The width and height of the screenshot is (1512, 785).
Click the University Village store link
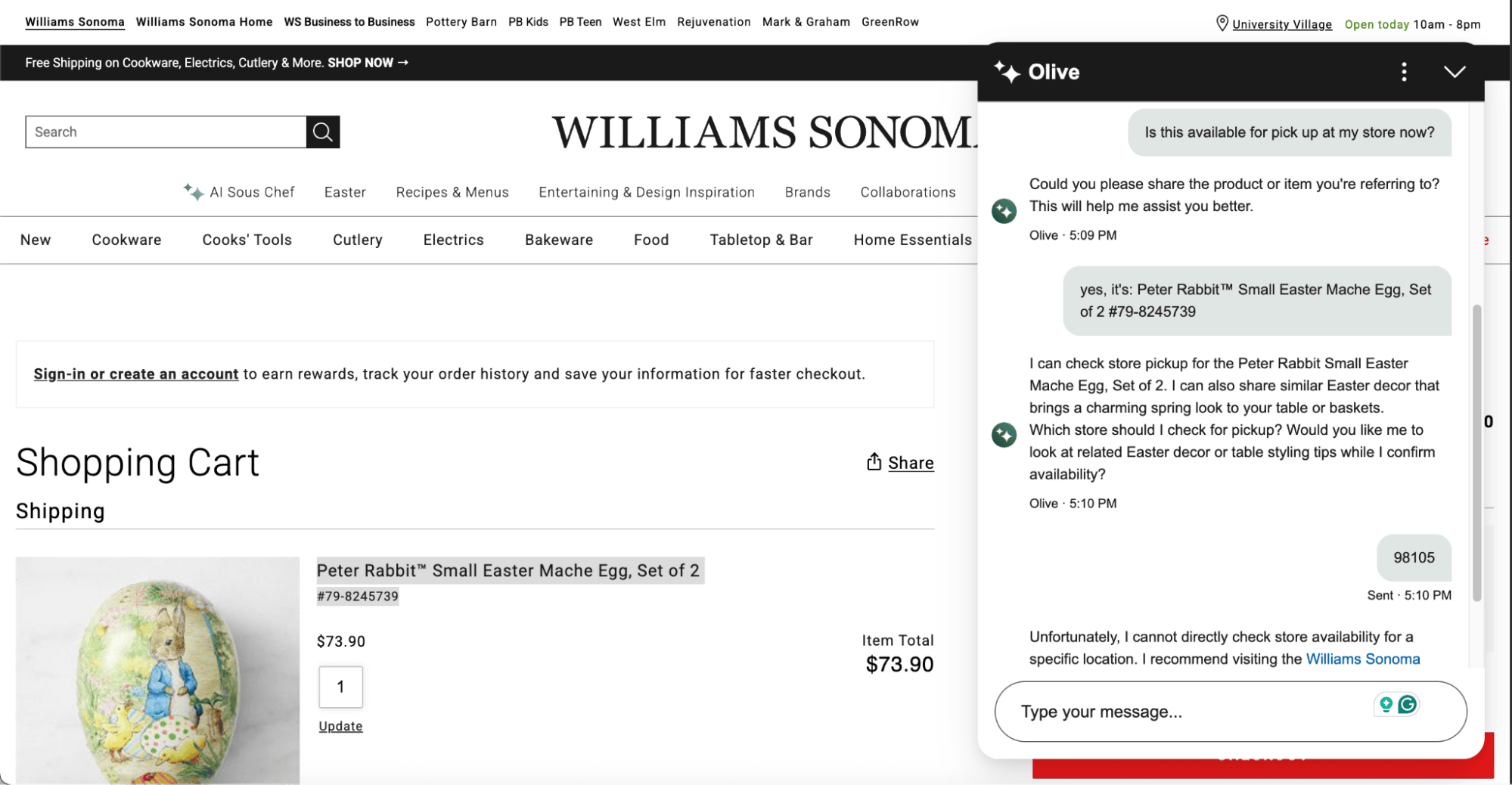(1282, 24)
